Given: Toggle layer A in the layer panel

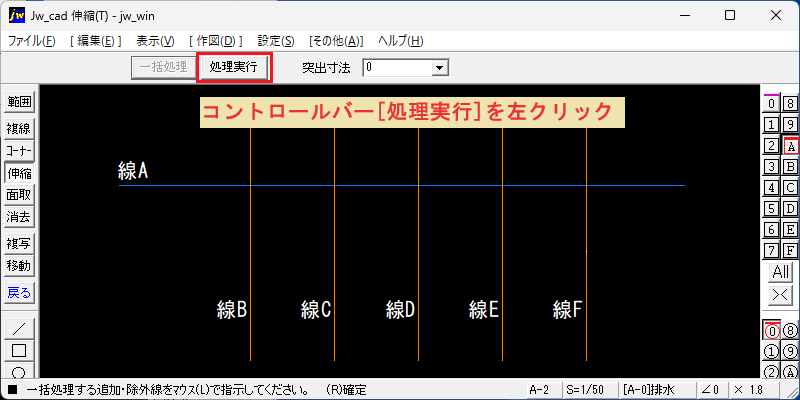Looking at the screenshot, I should [790, 146].
